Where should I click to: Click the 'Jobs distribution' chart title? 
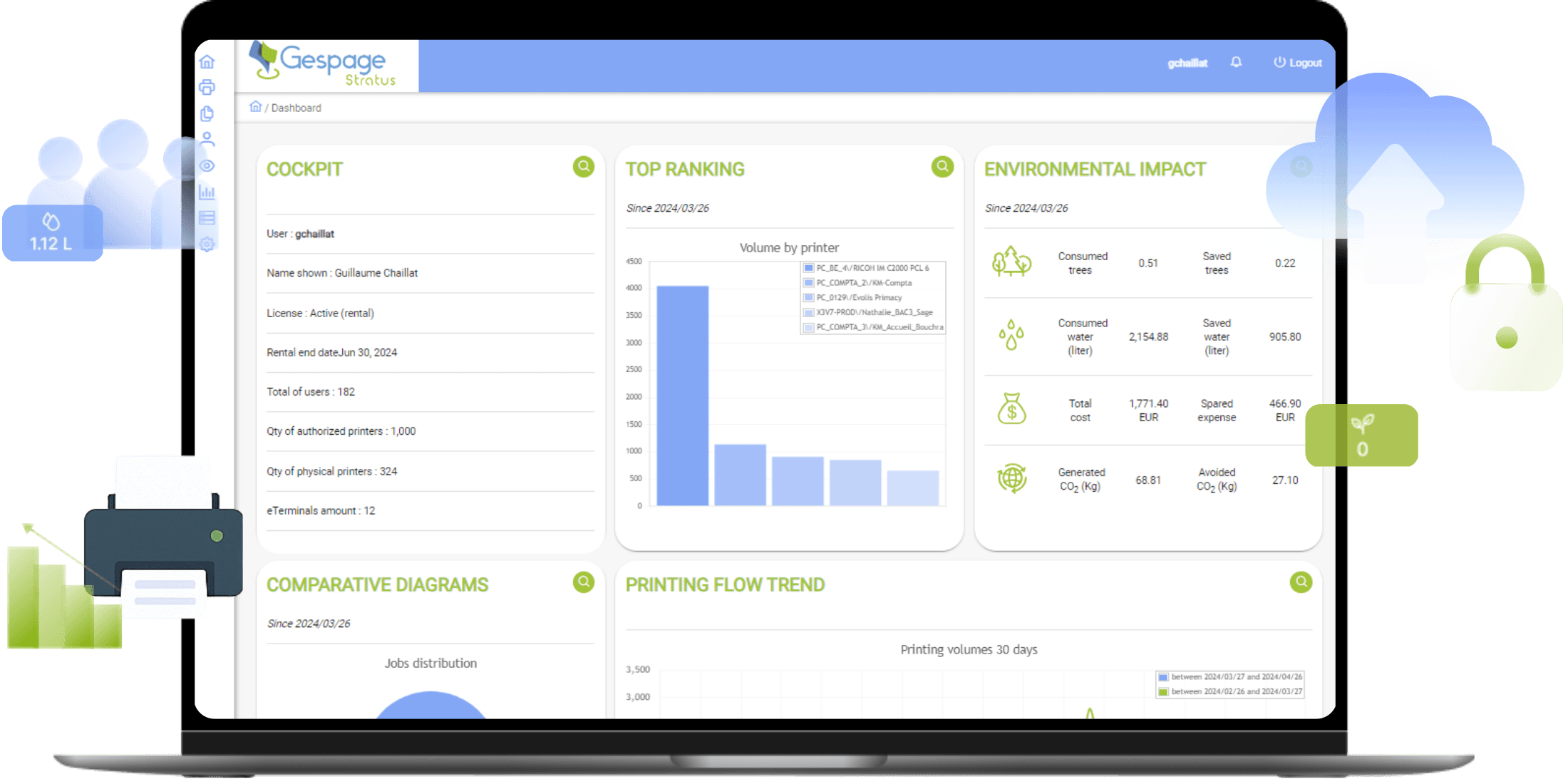coord(430,664)
